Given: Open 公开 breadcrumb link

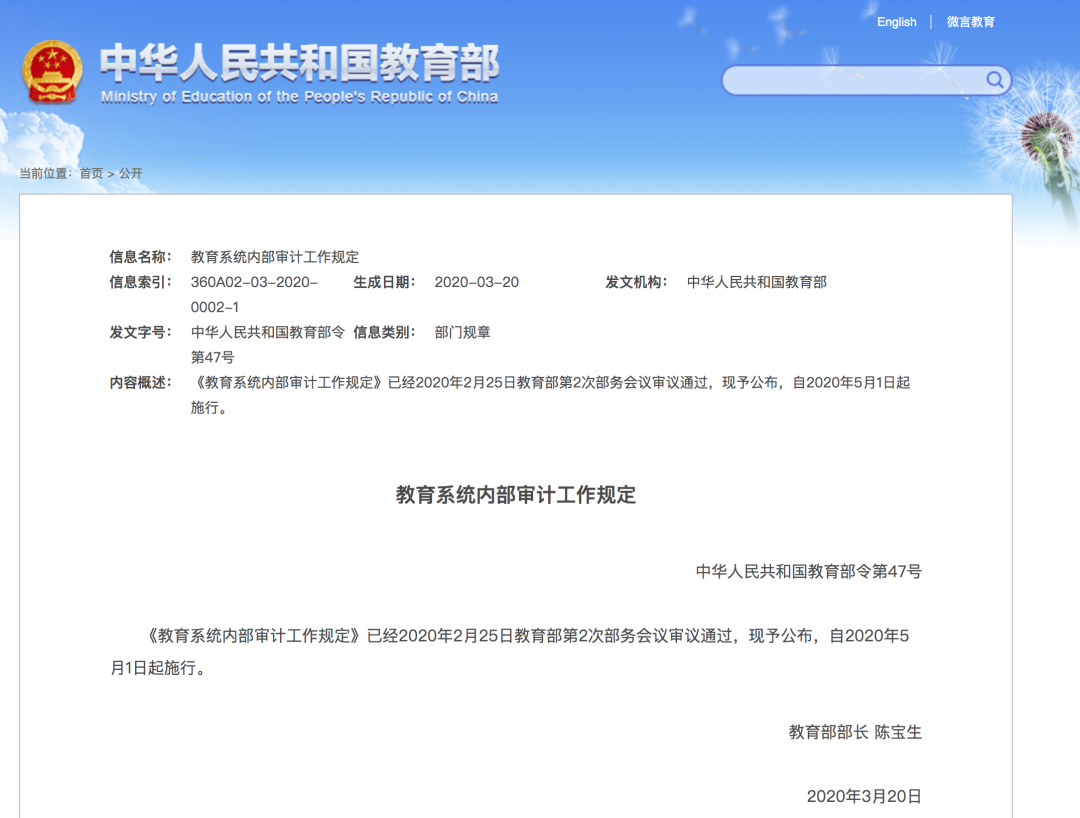Looking at the screenshot, I should click(x=130, y=174).
